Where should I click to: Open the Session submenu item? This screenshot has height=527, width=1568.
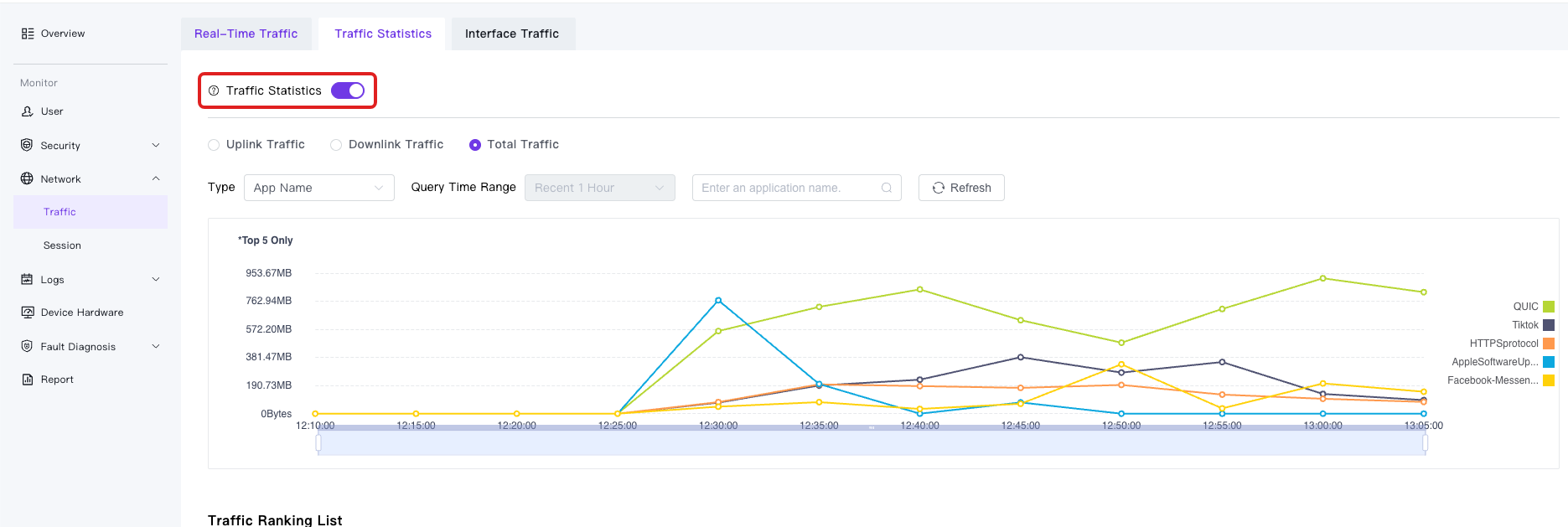pyautogui.click(x=91, y=245)
